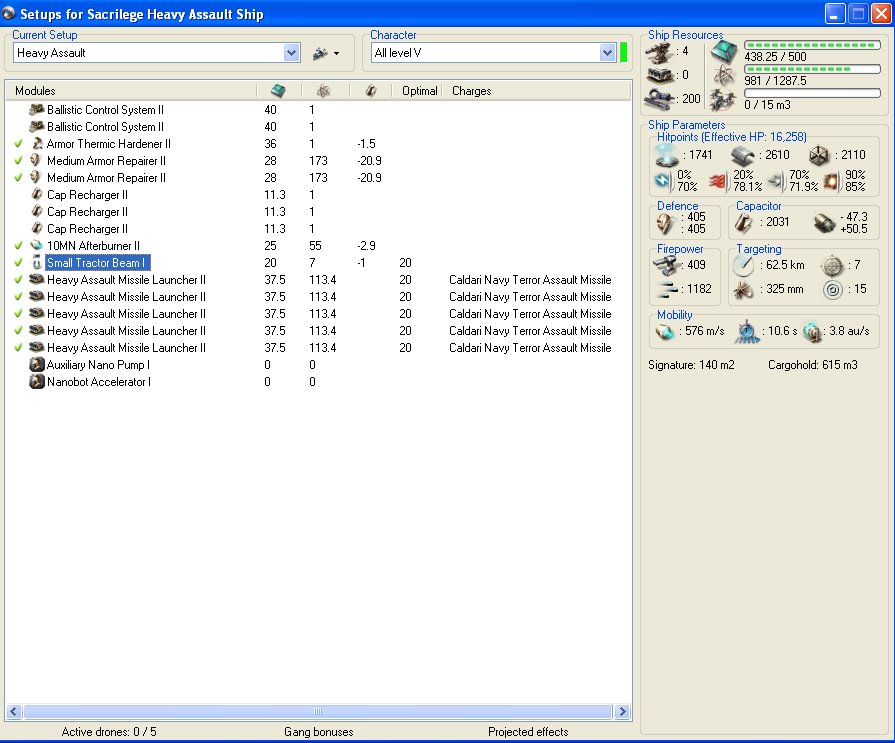Click the horizontal scrollbar thumb
The height and width of the screenshot is (743, 895).
click(x=318, y=711)
